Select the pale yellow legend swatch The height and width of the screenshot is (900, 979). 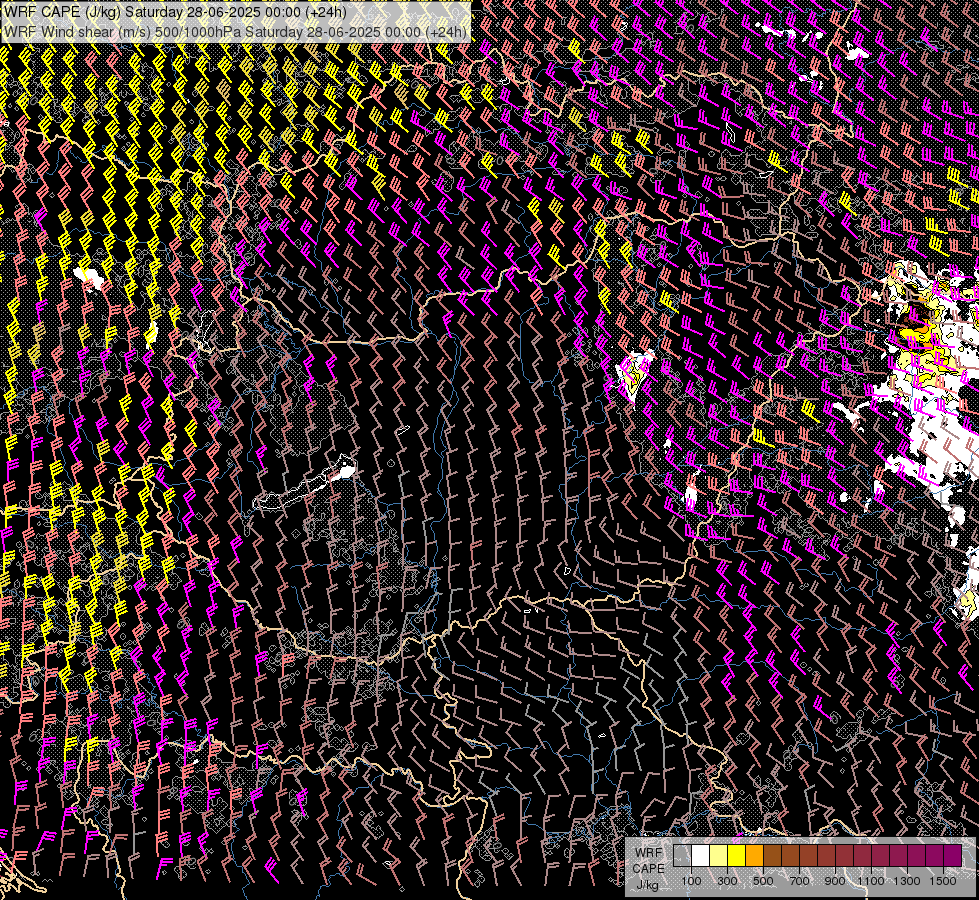(719, 856)
